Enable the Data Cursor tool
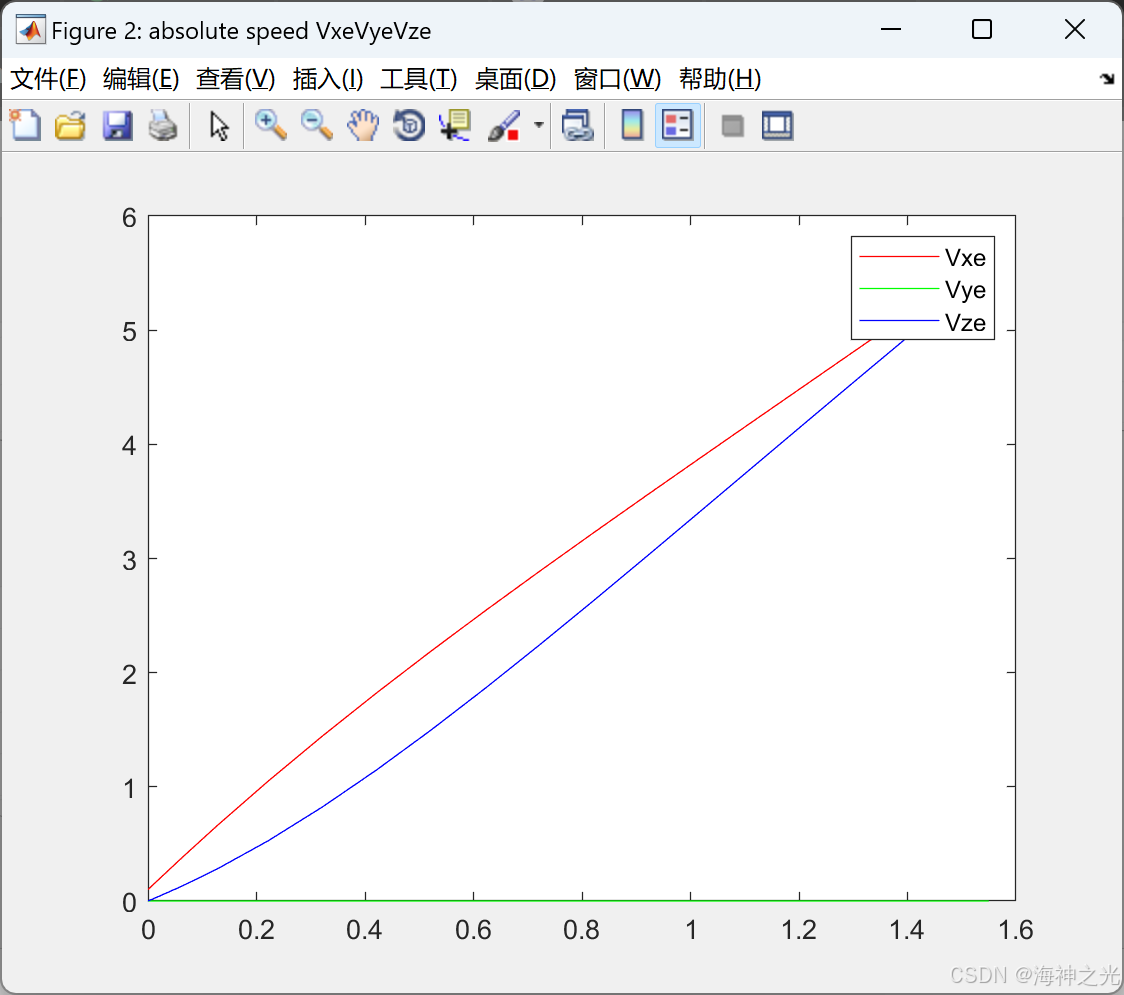 pos(455,125)
